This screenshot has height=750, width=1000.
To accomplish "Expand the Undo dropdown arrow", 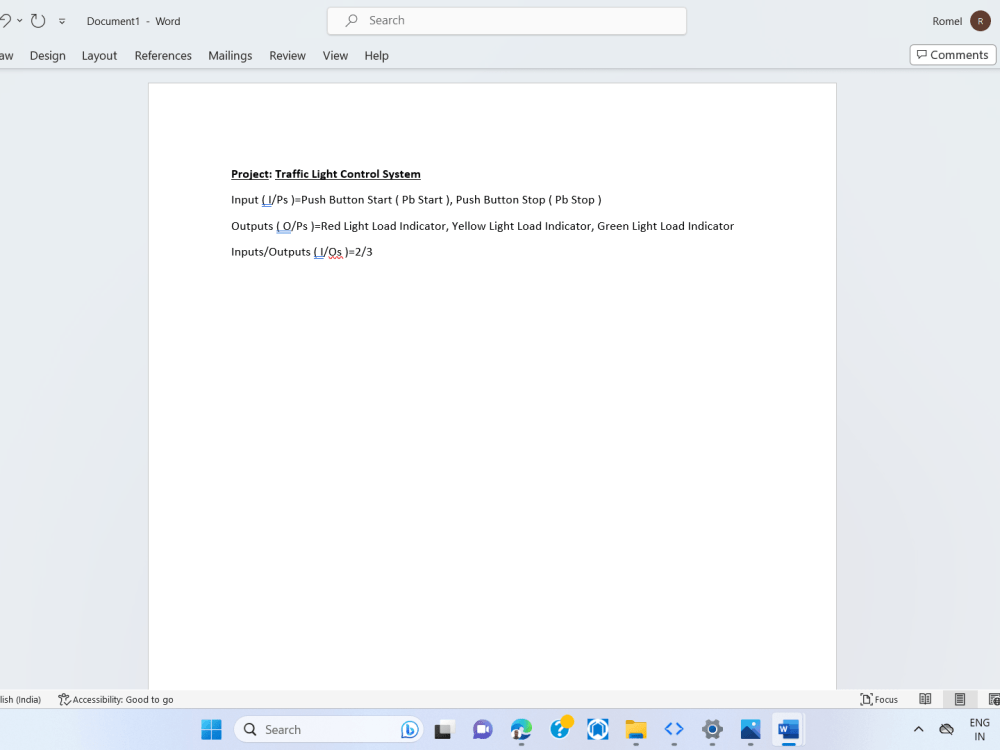I will tap(18, 20).
